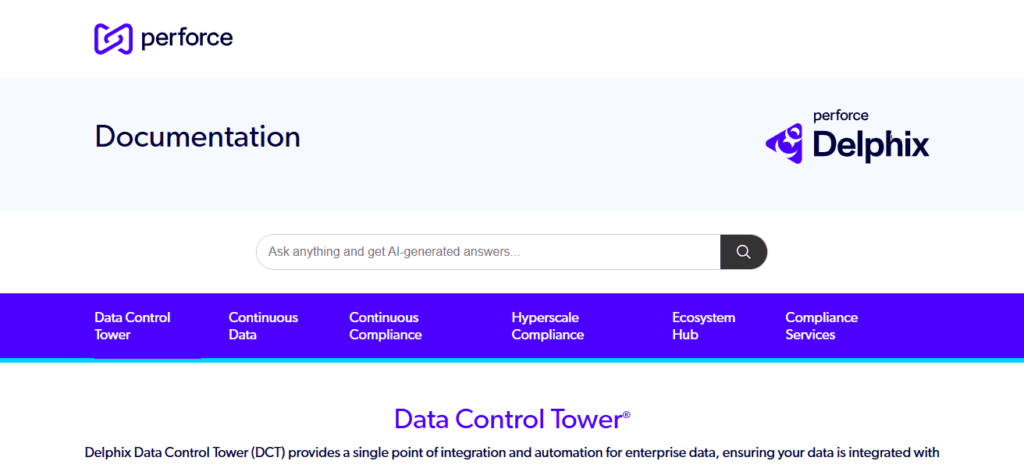Click the Delphix DCT description paragraph
1024x468 pixels.
pyautogui.click(x=512, y=453)
